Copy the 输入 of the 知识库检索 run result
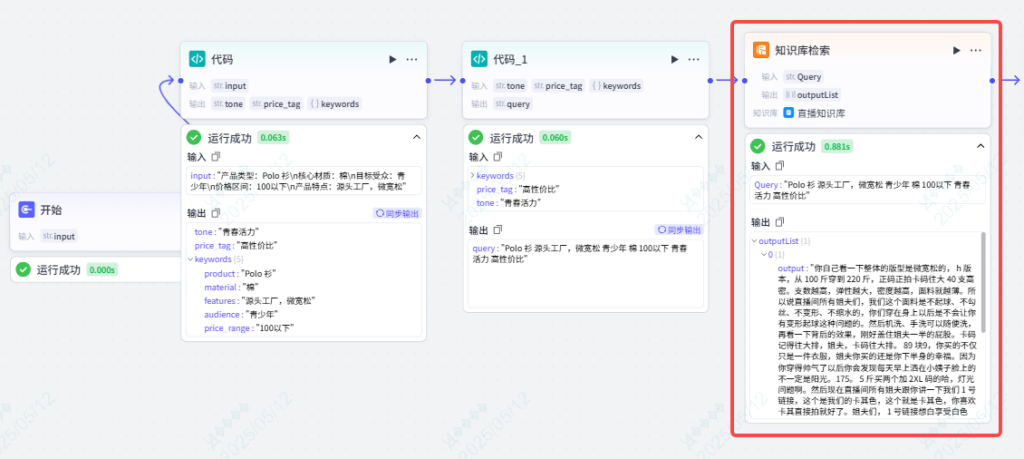The image size is (1024, 459). click(x=780, y=166)
